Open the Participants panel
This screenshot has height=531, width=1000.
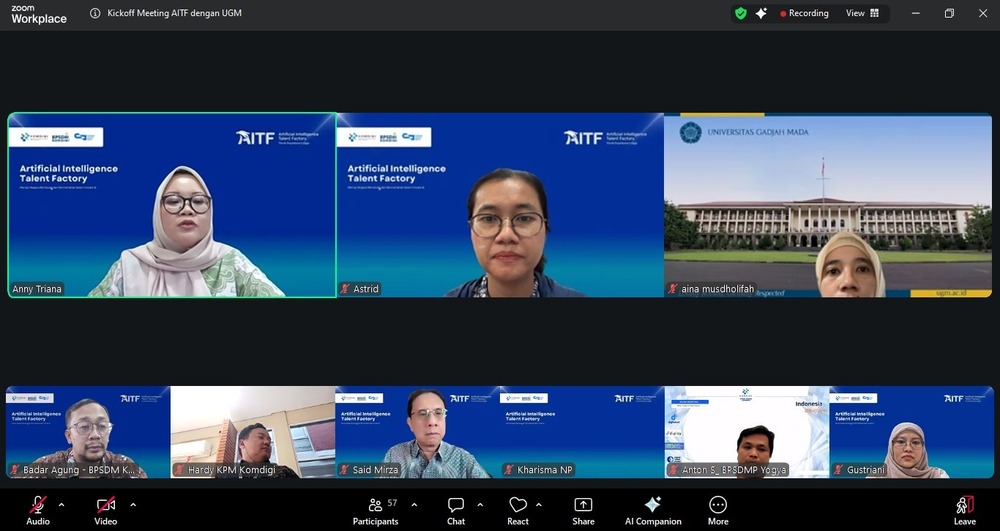click(x=375, y=507)
